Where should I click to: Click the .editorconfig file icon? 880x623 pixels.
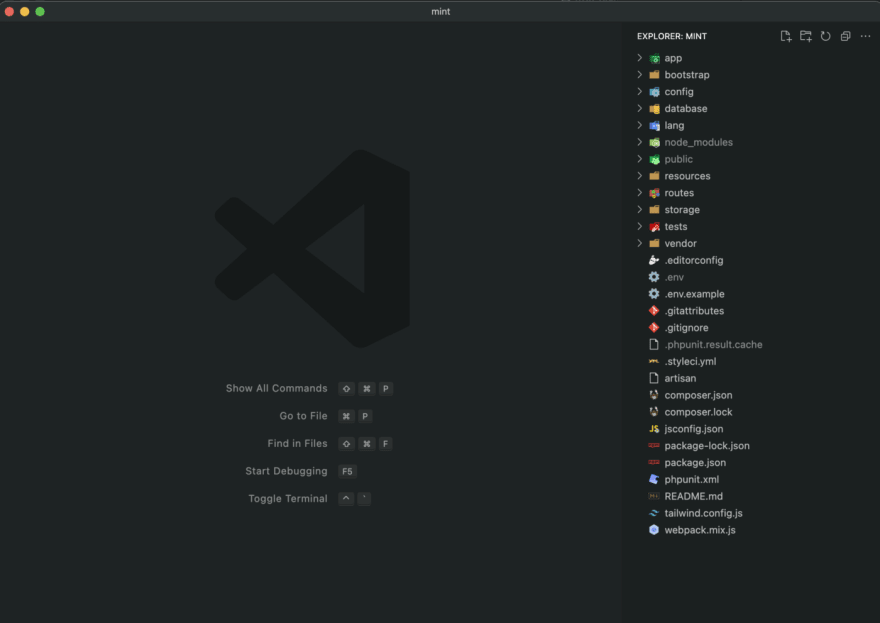tap(654, 260)
